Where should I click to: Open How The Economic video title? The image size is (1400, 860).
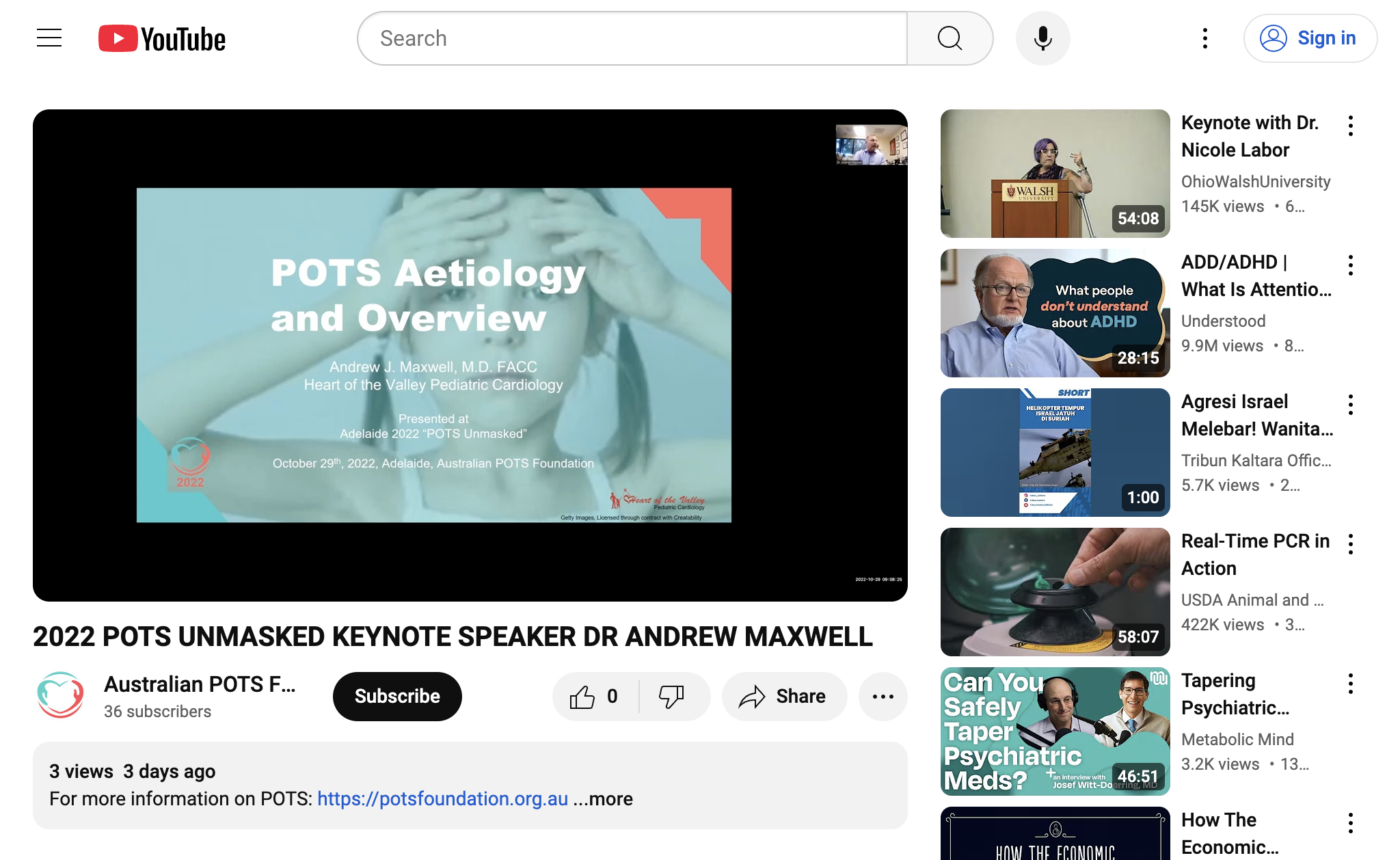click(1230, 833)
